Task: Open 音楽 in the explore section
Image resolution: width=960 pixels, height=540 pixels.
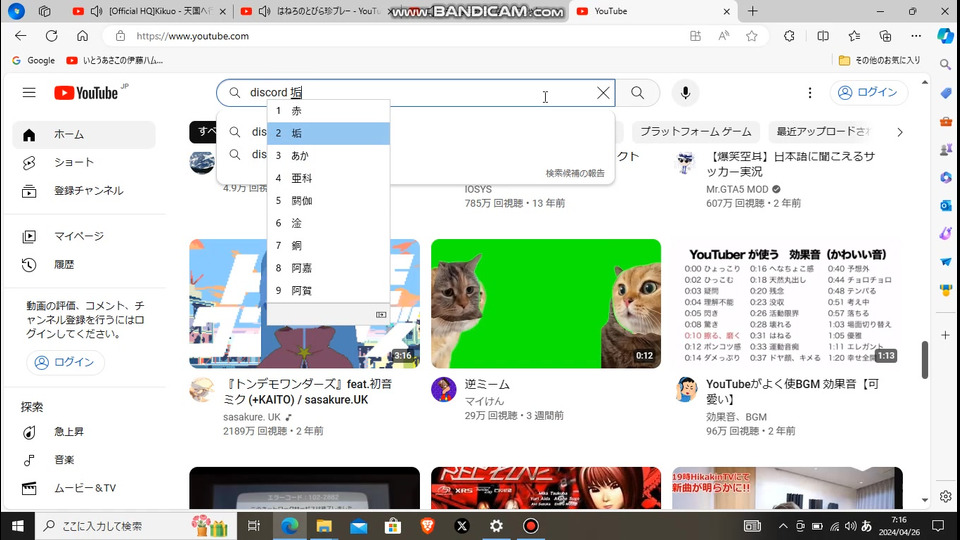Action: [x=84, y=460]
